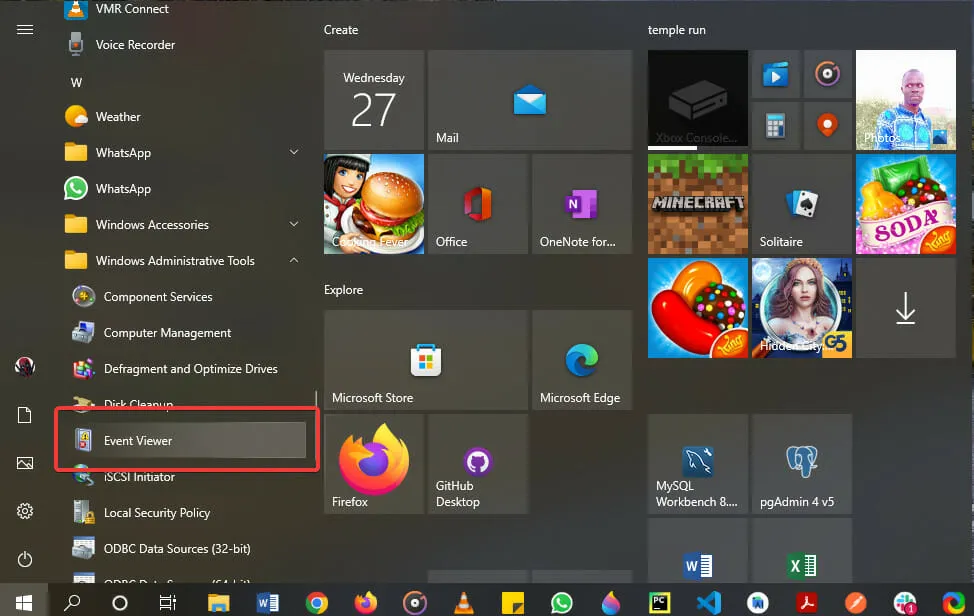Open the Solitaire tile

pos(801,205)
